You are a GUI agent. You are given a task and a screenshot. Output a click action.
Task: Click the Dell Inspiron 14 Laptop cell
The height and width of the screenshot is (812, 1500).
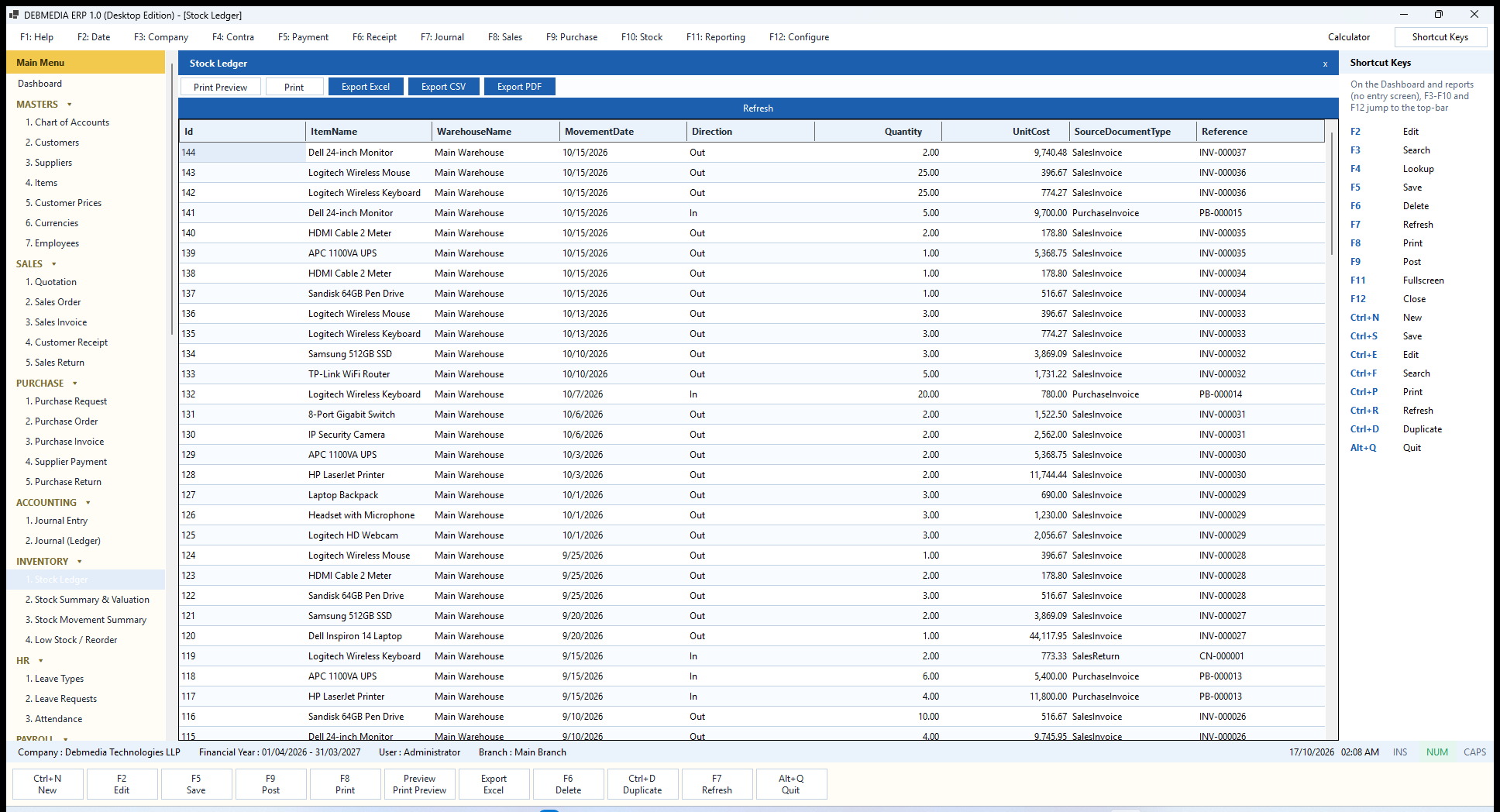[369, 636]
